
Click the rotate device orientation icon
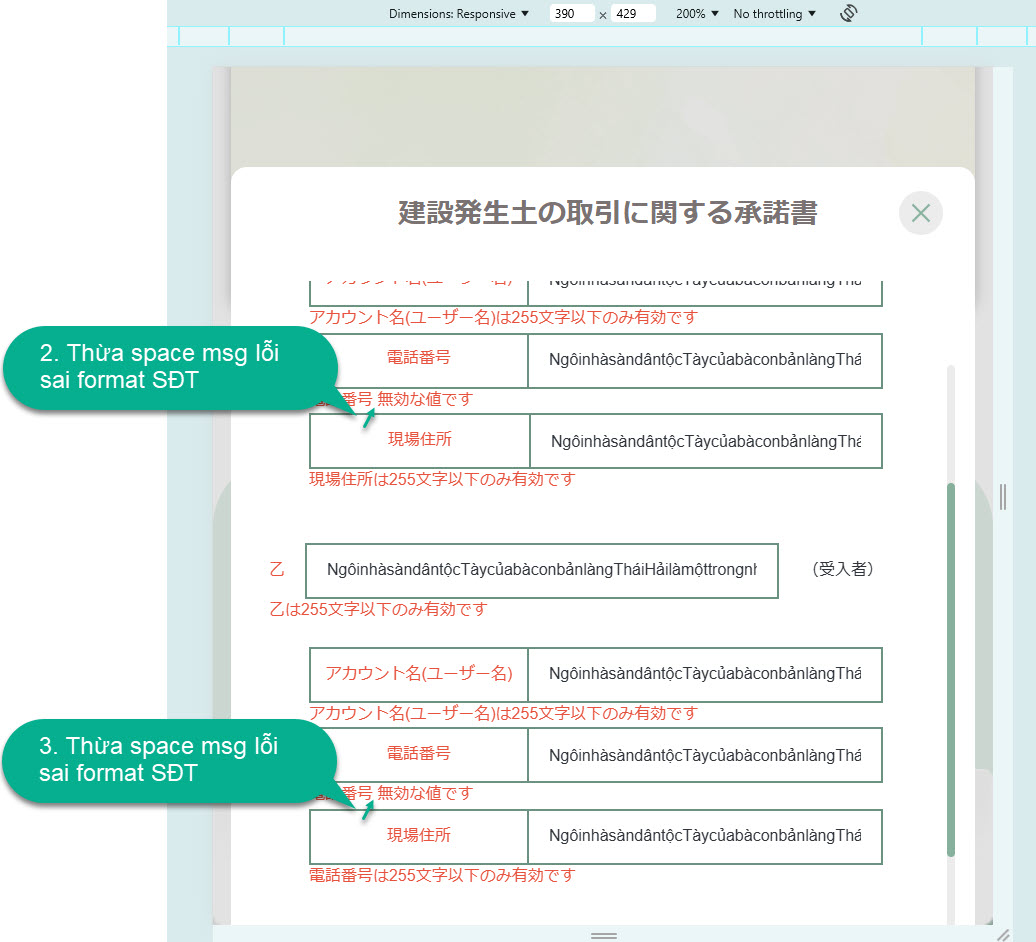[849, 14]
